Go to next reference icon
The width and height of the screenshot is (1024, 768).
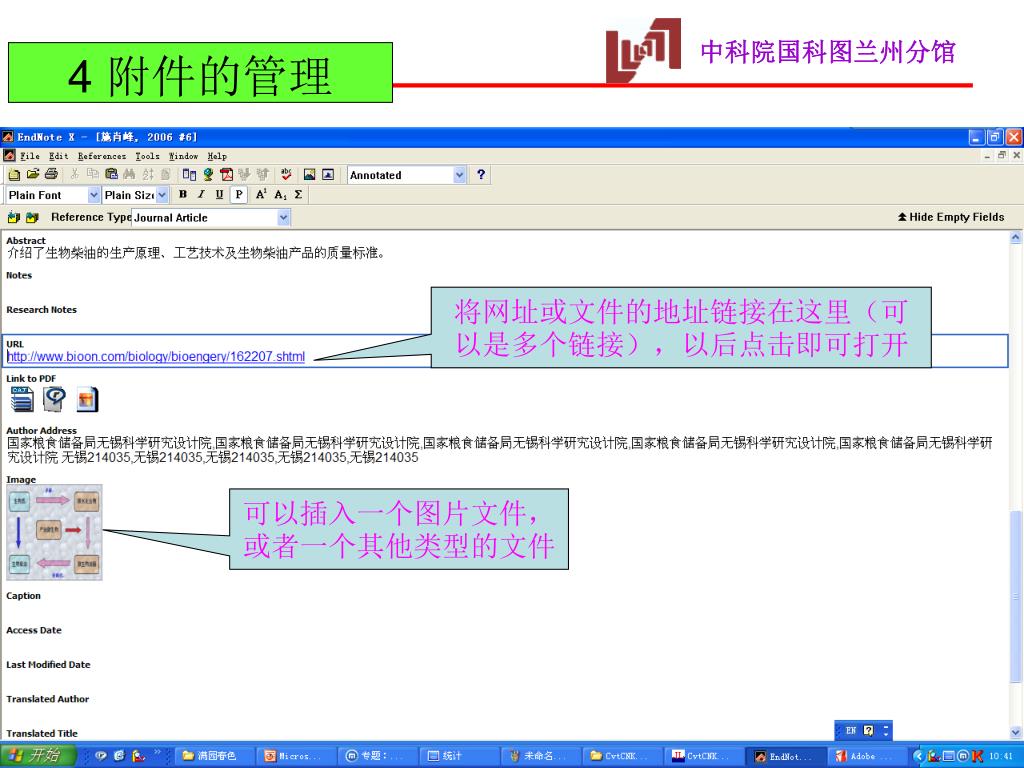(32, 217)
